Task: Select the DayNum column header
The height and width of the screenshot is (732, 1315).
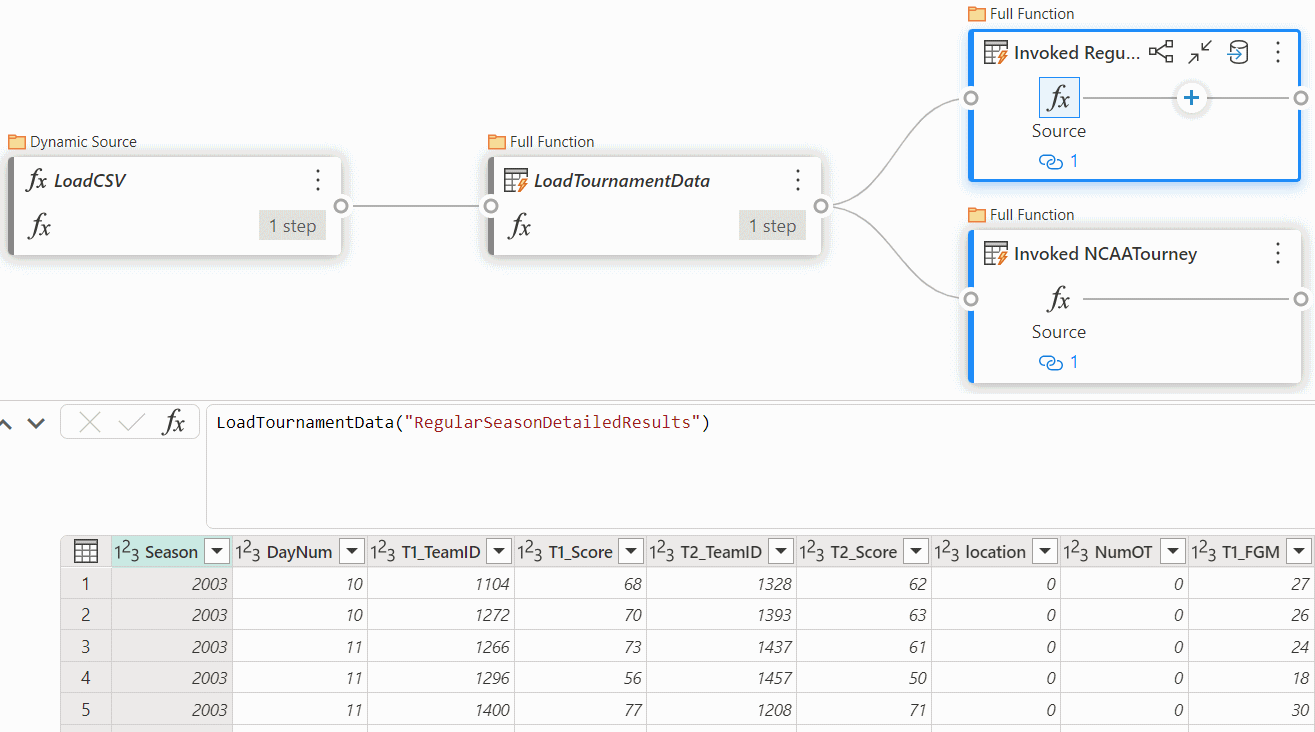Action: (290, 551)
